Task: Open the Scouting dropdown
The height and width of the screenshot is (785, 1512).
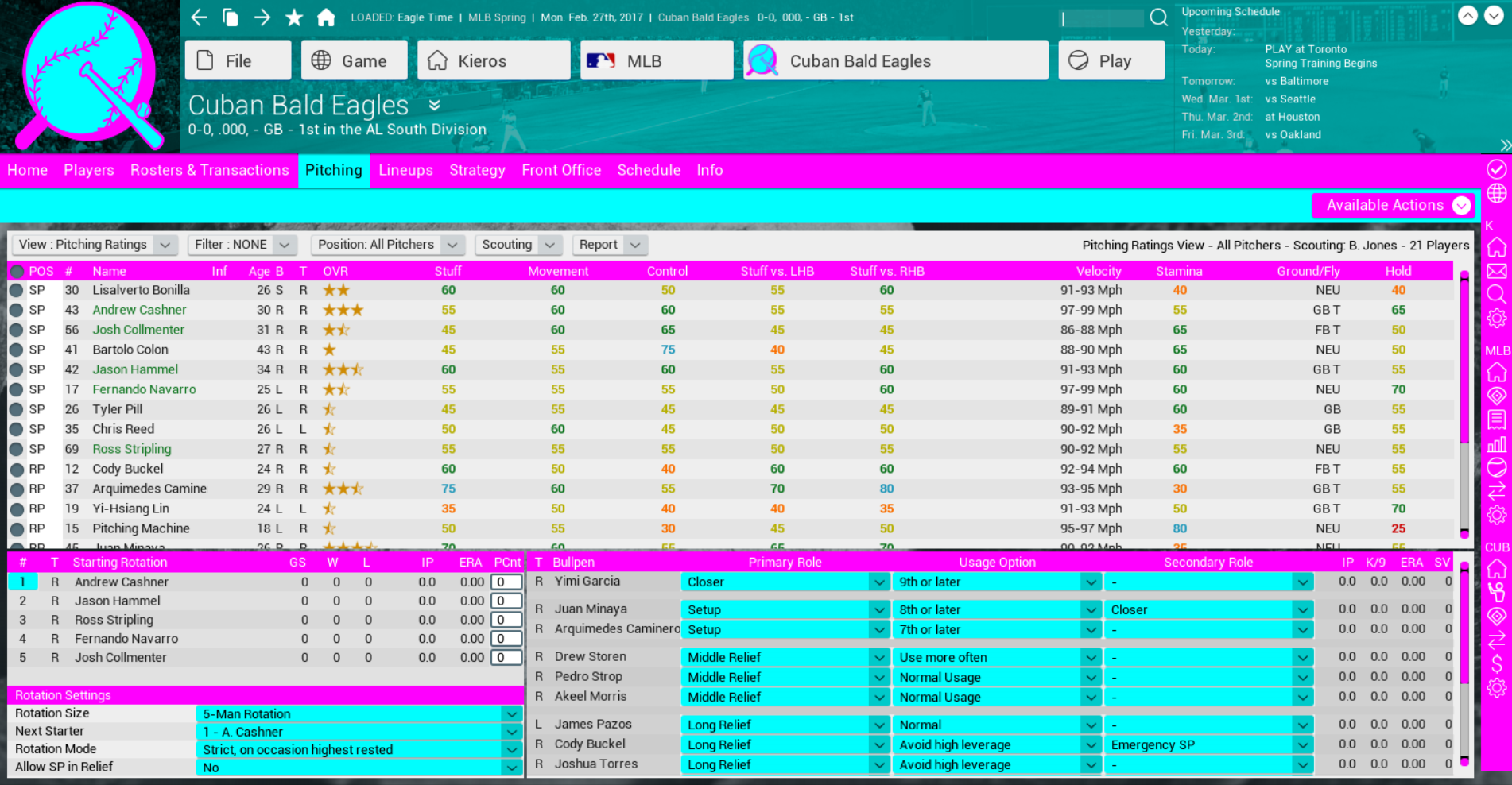Action: coord(518,245)
